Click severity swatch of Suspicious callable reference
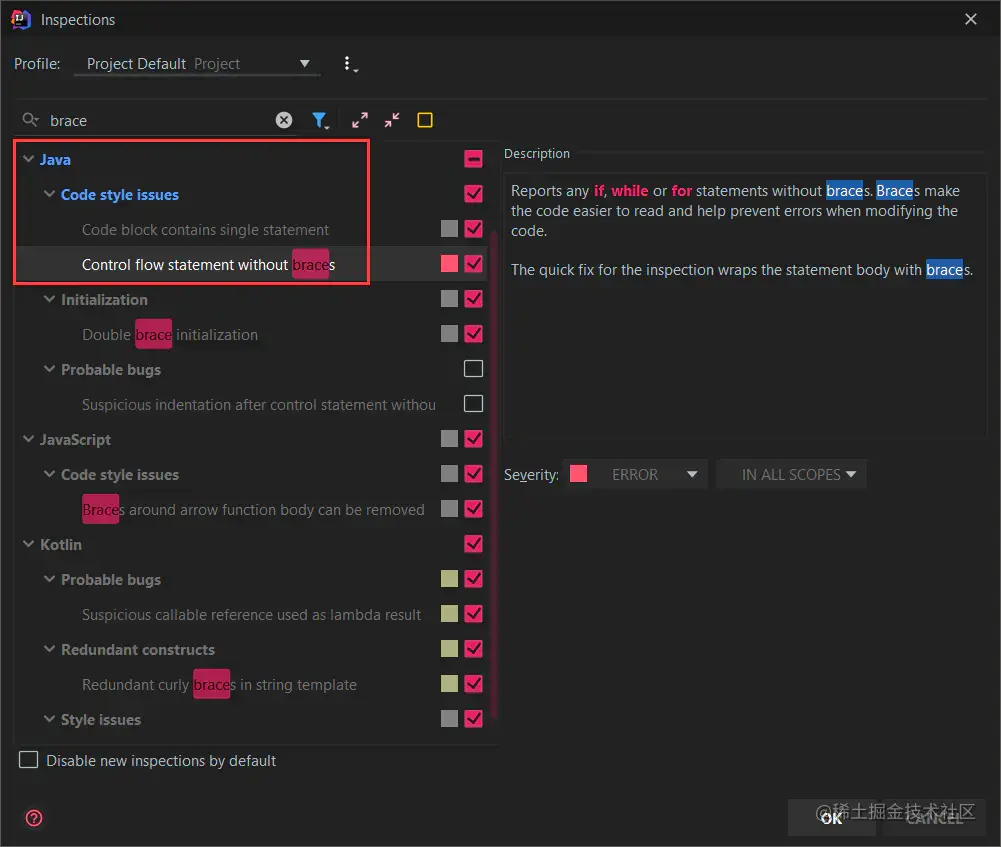This screenshot has width=1001, height=847. point(449,613)
